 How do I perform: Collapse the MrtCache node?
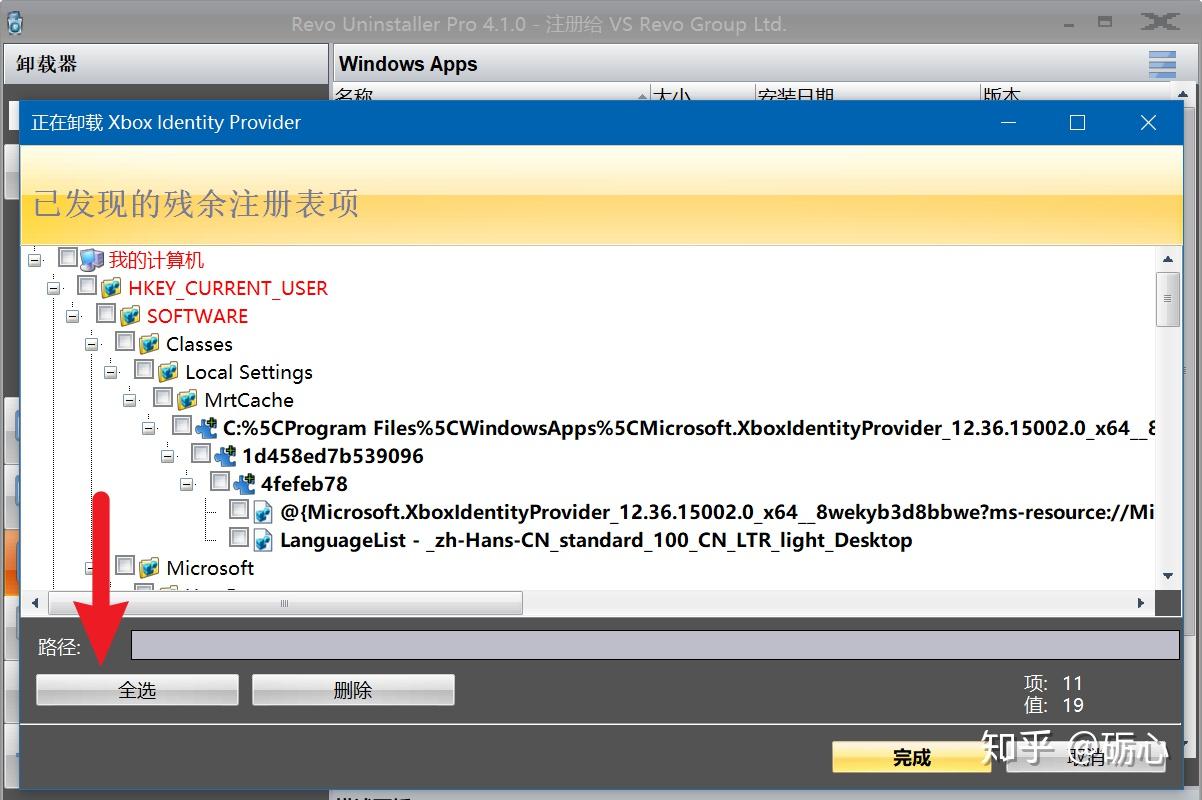(x=130, y=400)
